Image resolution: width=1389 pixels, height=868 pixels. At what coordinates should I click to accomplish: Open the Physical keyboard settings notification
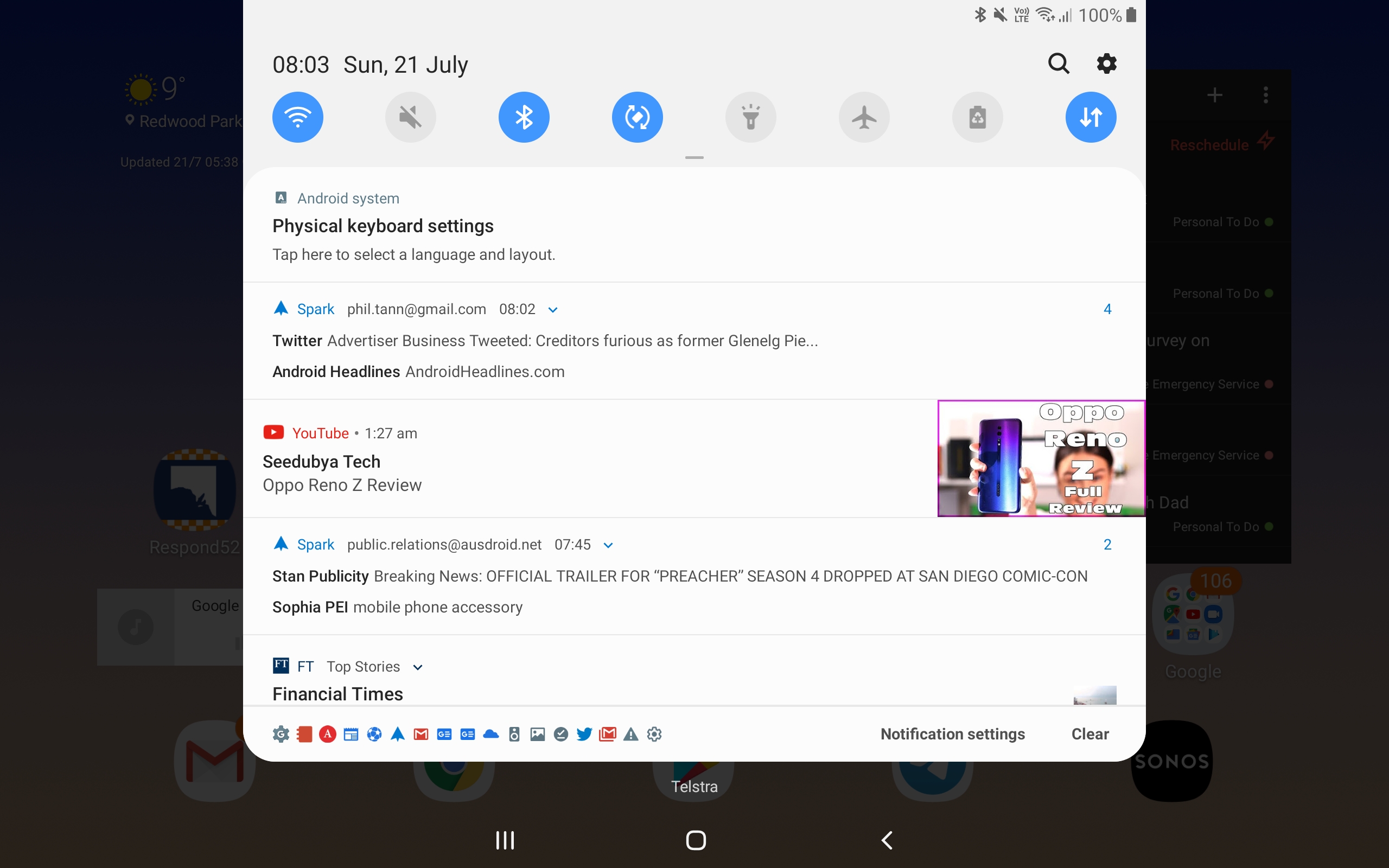pos(694,226)
